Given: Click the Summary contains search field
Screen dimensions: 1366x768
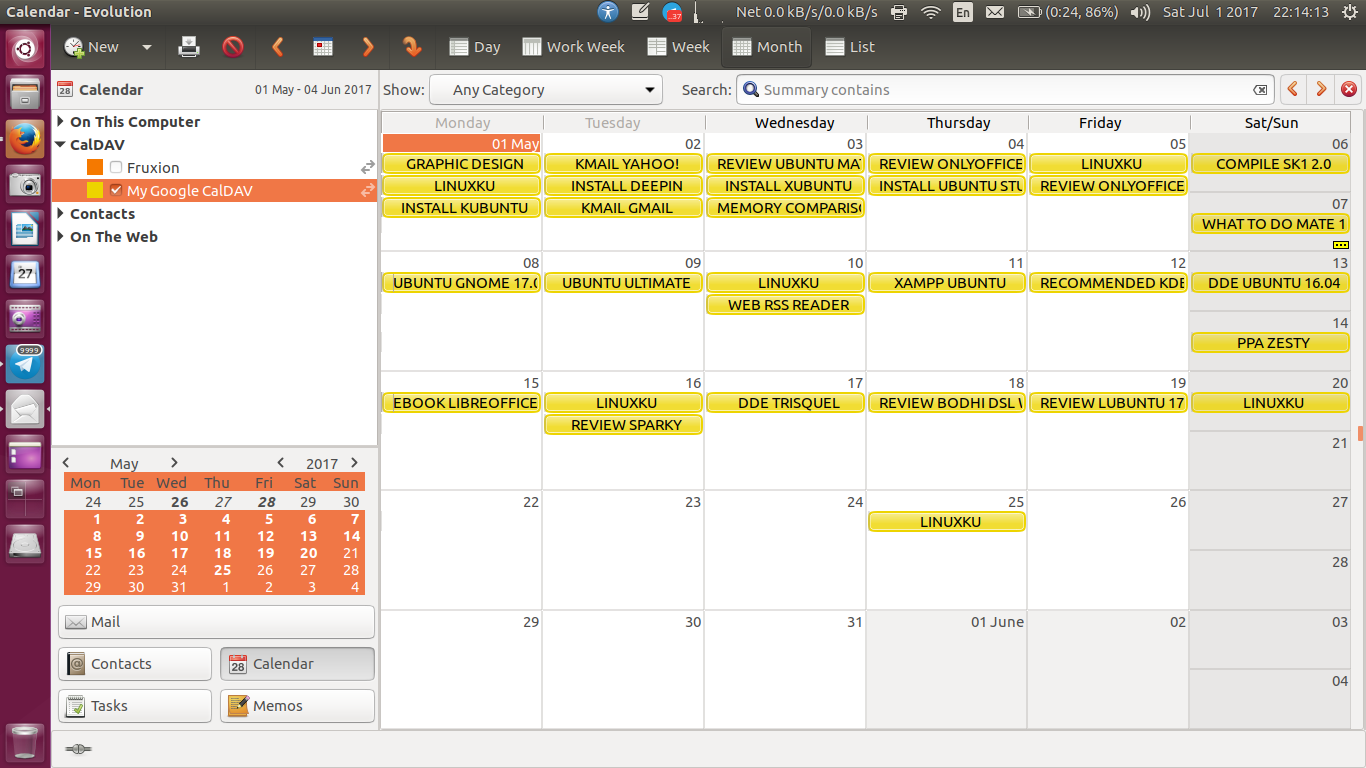Looking at the screenshot, I should click(x=1005, y=90).
